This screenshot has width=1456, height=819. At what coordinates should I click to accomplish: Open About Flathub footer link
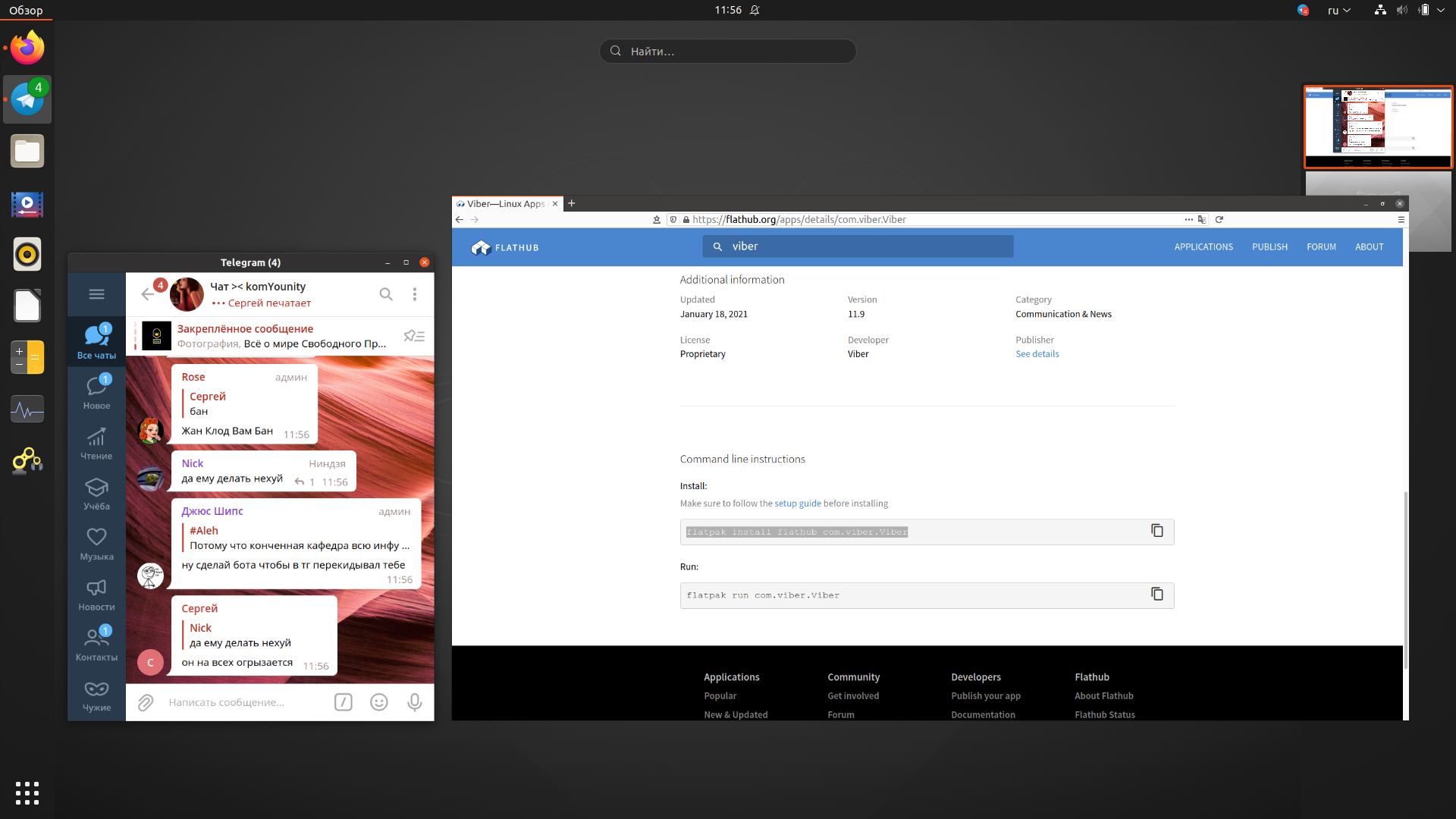(x=1103, y=696)
